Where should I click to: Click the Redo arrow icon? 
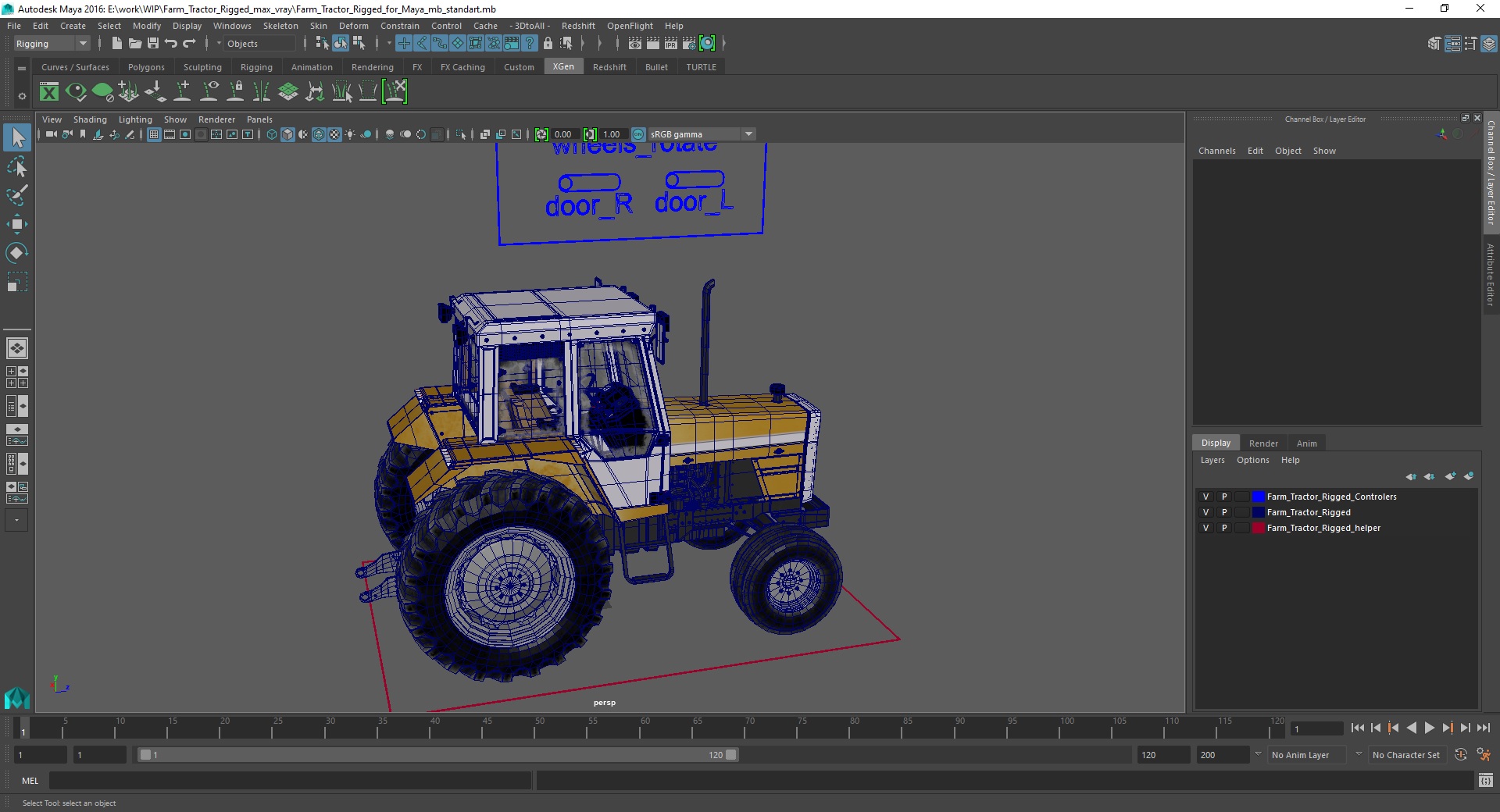[x=189, y=44]
